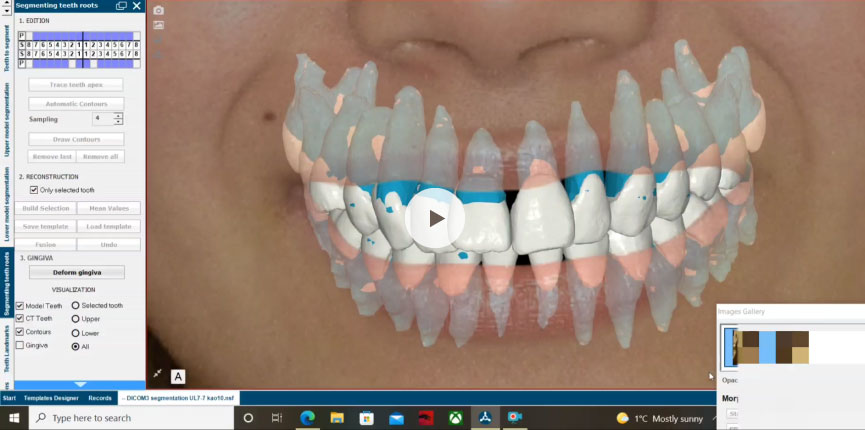Switch to the dental software taskbar icon
The image size is (865, 430).
(485, 418)
